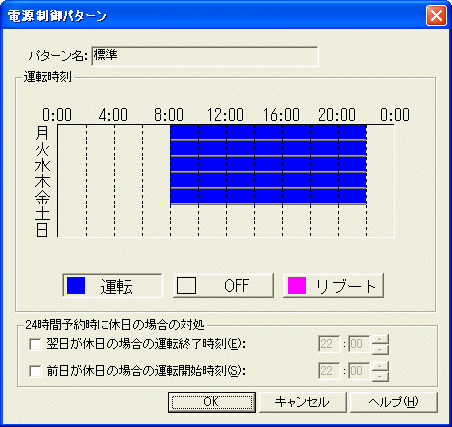Decrease 運転開始時刻 with down spinner arrow
Viewport: 452px width, 427px height.
click(x=380, y=376)
